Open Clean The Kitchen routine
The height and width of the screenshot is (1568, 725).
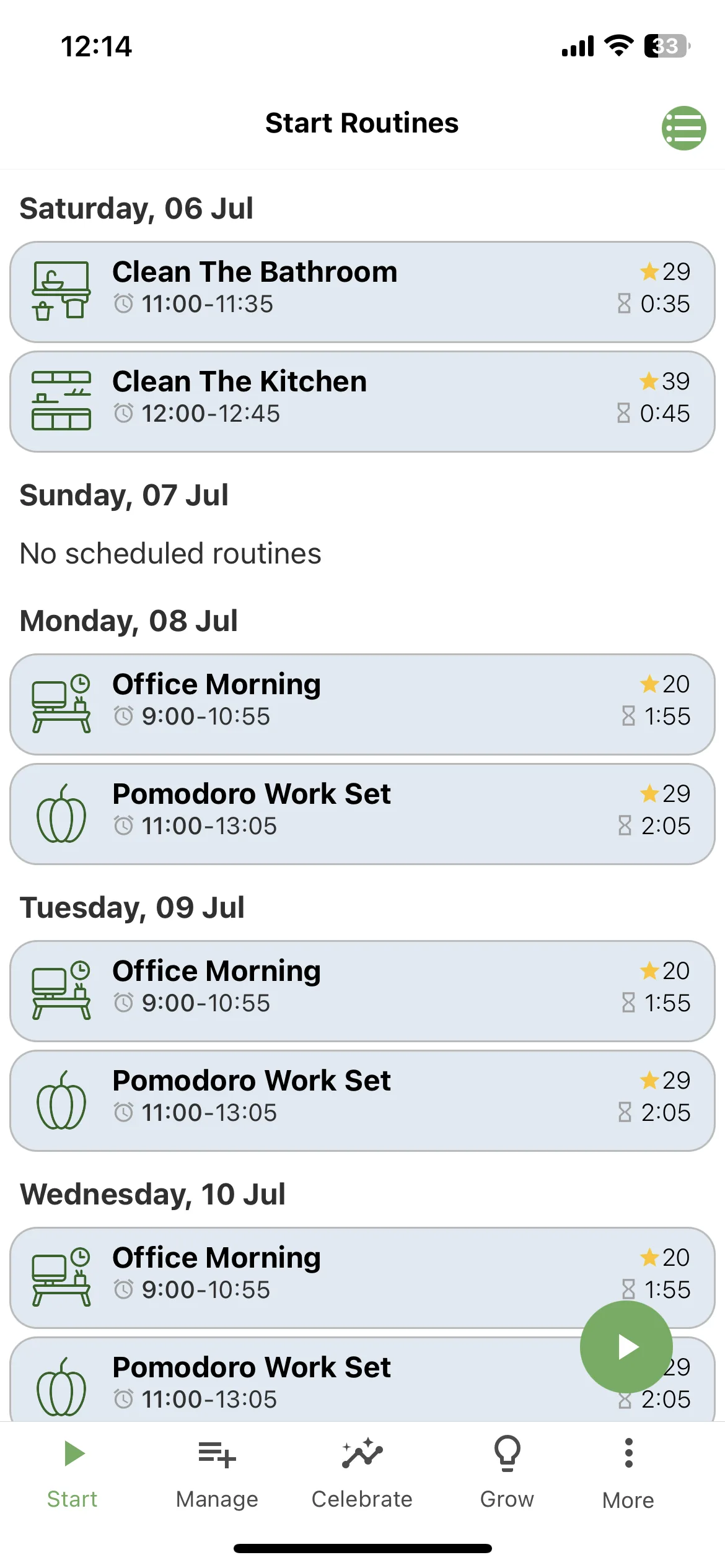point(362,401)
